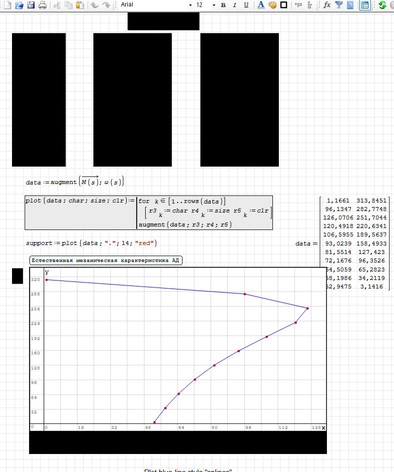Screen dimensions: 394x472
Task: Click the green recalculate icon
Action: [x=382, y=5]
